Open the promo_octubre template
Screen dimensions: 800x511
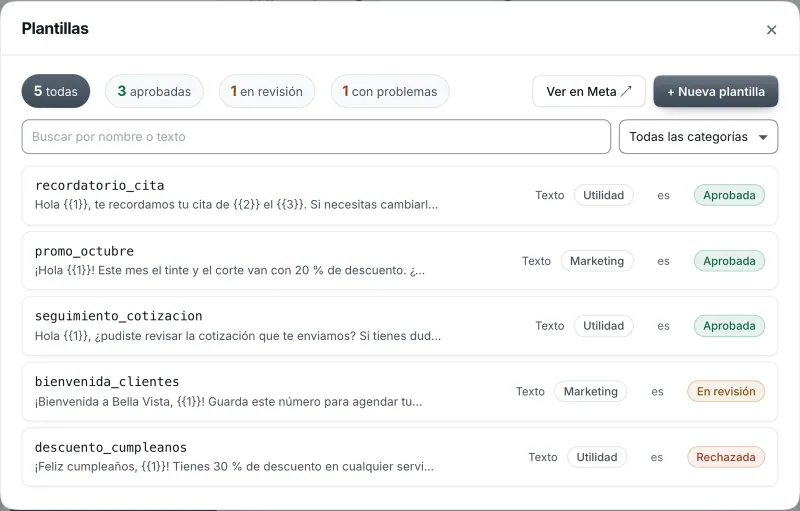(399, 261)
